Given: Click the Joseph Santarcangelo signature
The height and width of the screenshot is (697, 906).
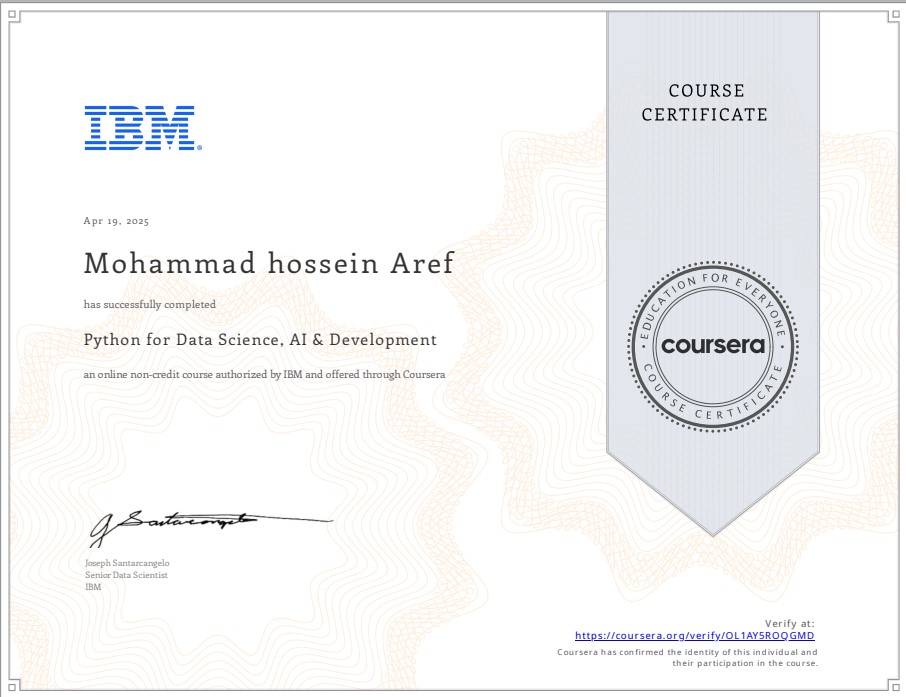Looking at the screenshot, I should coord(210,528).
